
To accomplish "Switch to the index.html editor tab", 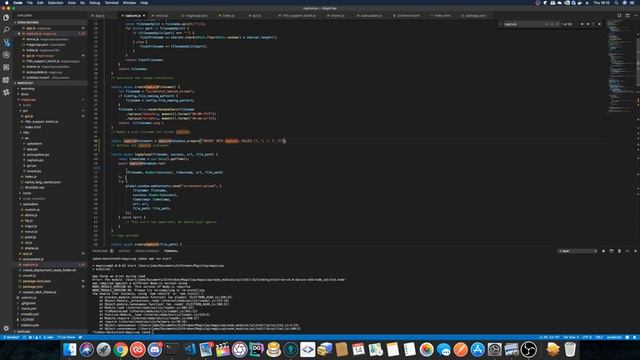I will click(x=443, y=16).
